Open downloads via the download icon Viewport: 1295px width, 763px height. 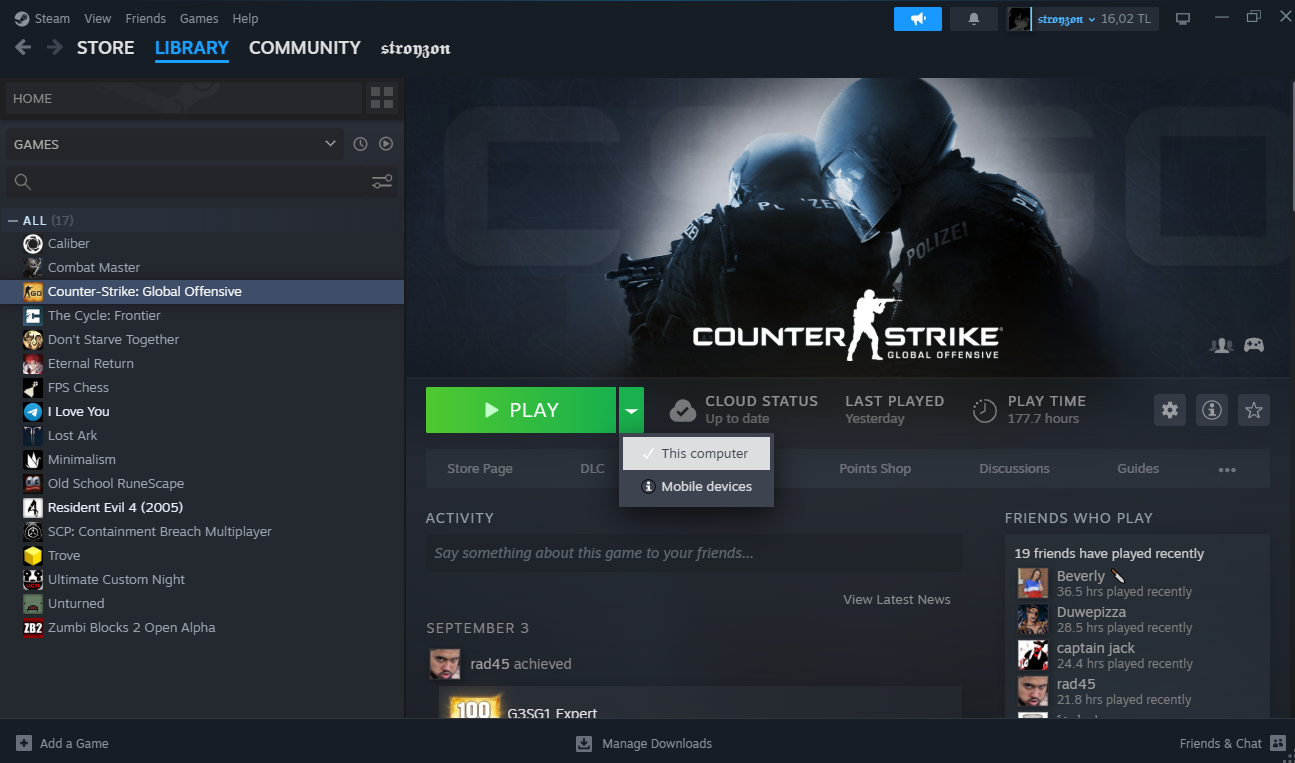coord(584,743)
